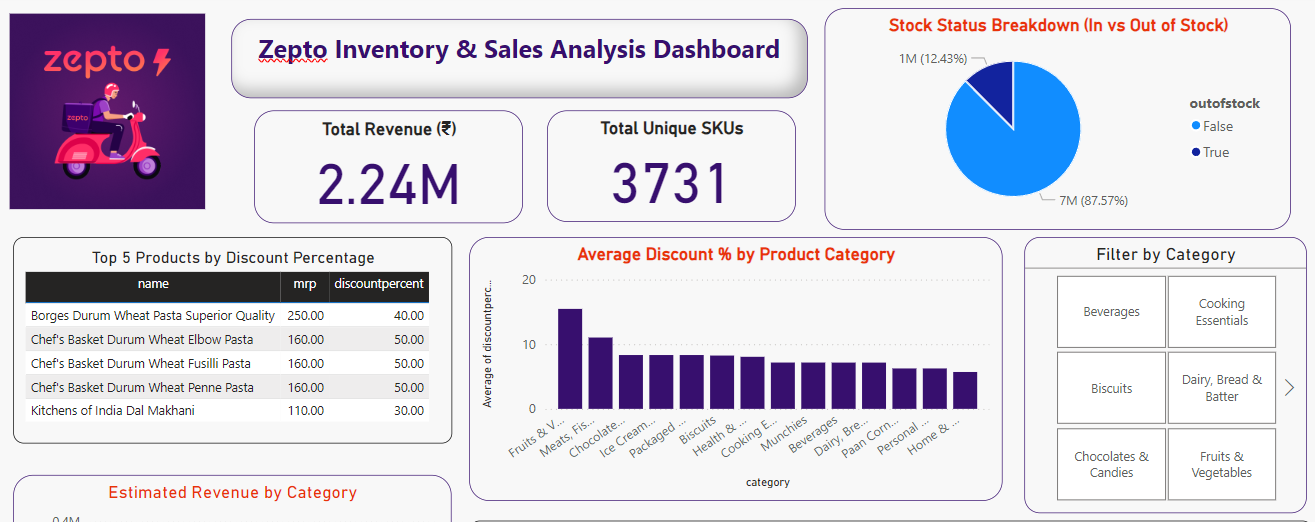Click the Top 5 Products by Discount Percentage title
Screen dimensions: 1315x522
click(233, 258)
